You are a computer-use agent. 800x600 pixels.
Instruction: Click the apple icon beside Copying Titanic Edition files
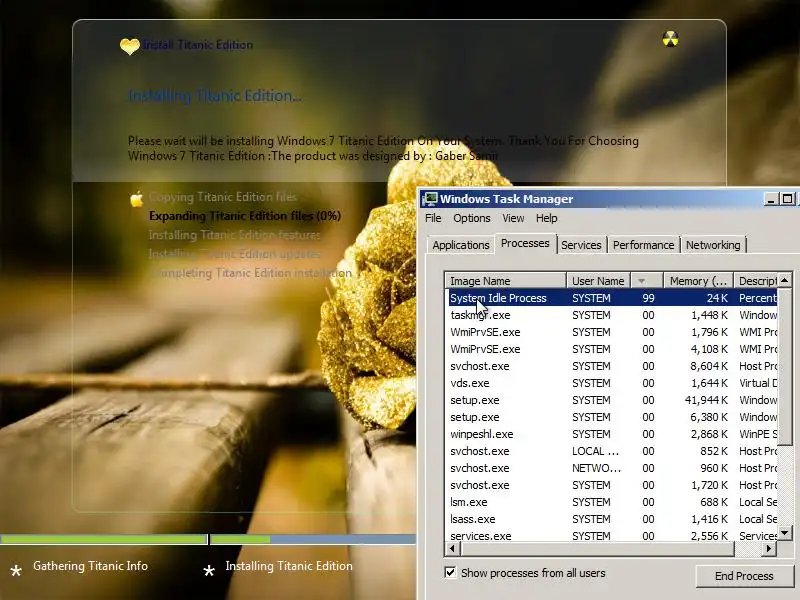tap(136, 198)
